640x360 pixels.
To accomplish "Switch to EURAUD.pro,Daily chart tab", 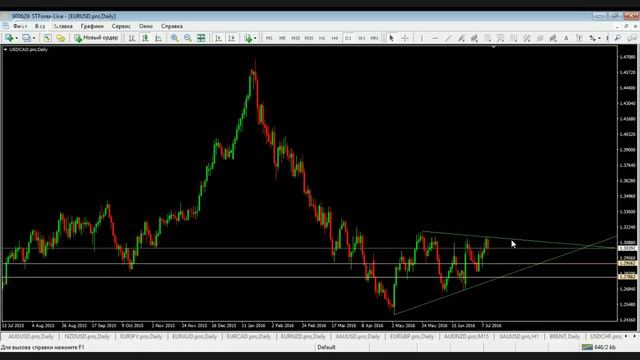I will tap(194, 336).
